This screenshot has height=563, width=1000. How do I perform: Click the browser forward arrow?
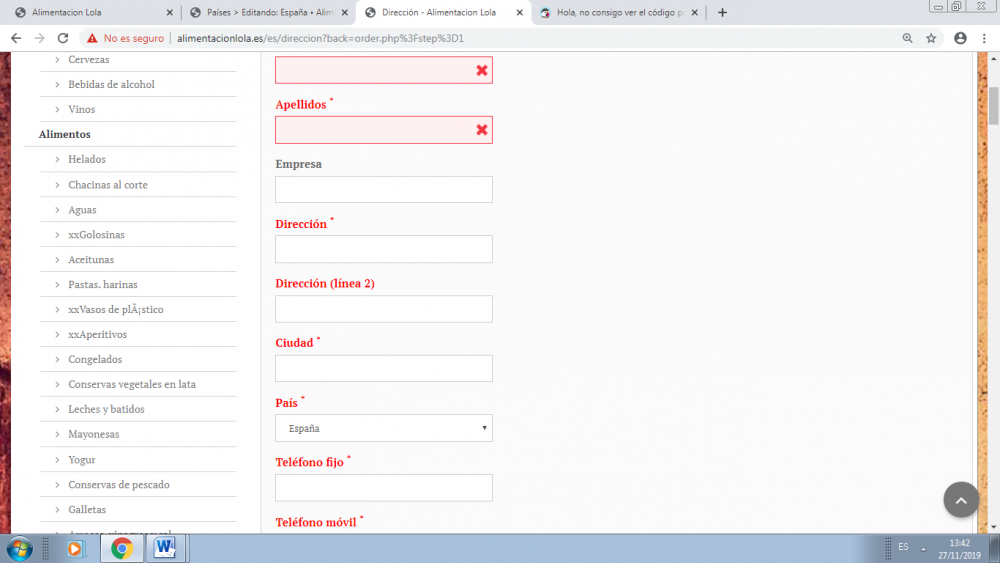[x=40, y=38]
